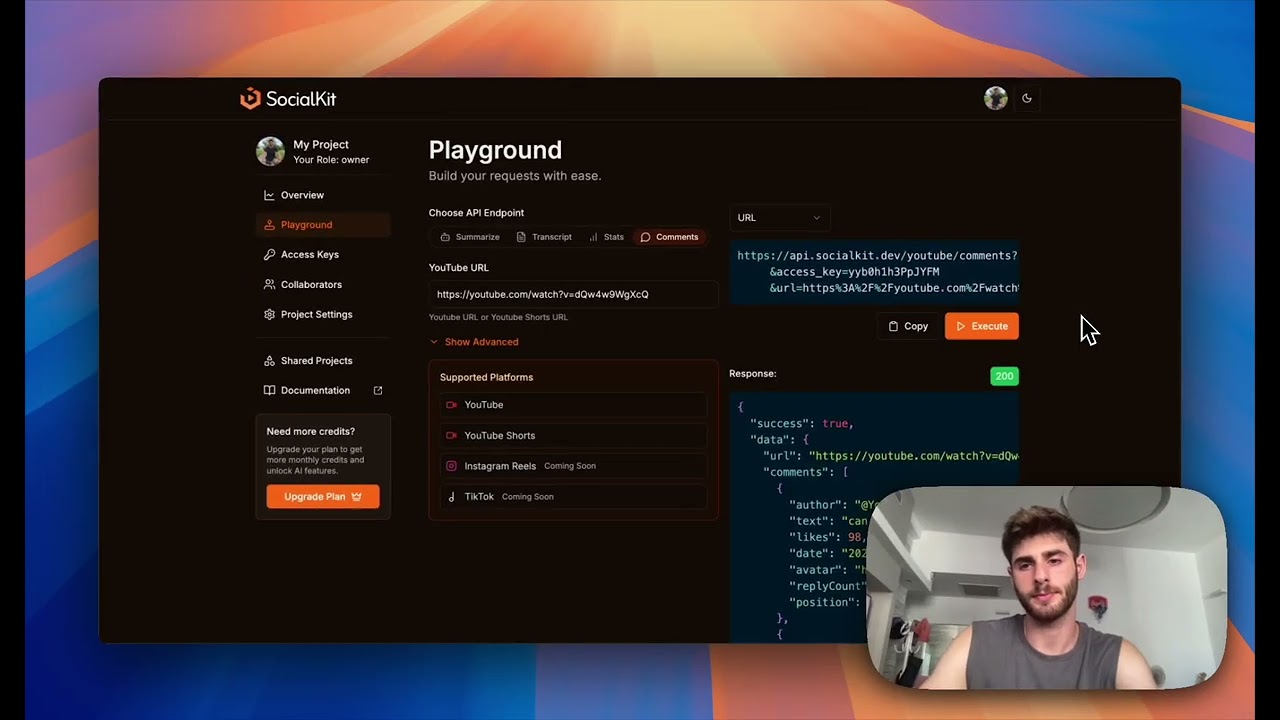1280x720 pixels.
Task: Open Project Settings
Action: click(323, 314)
